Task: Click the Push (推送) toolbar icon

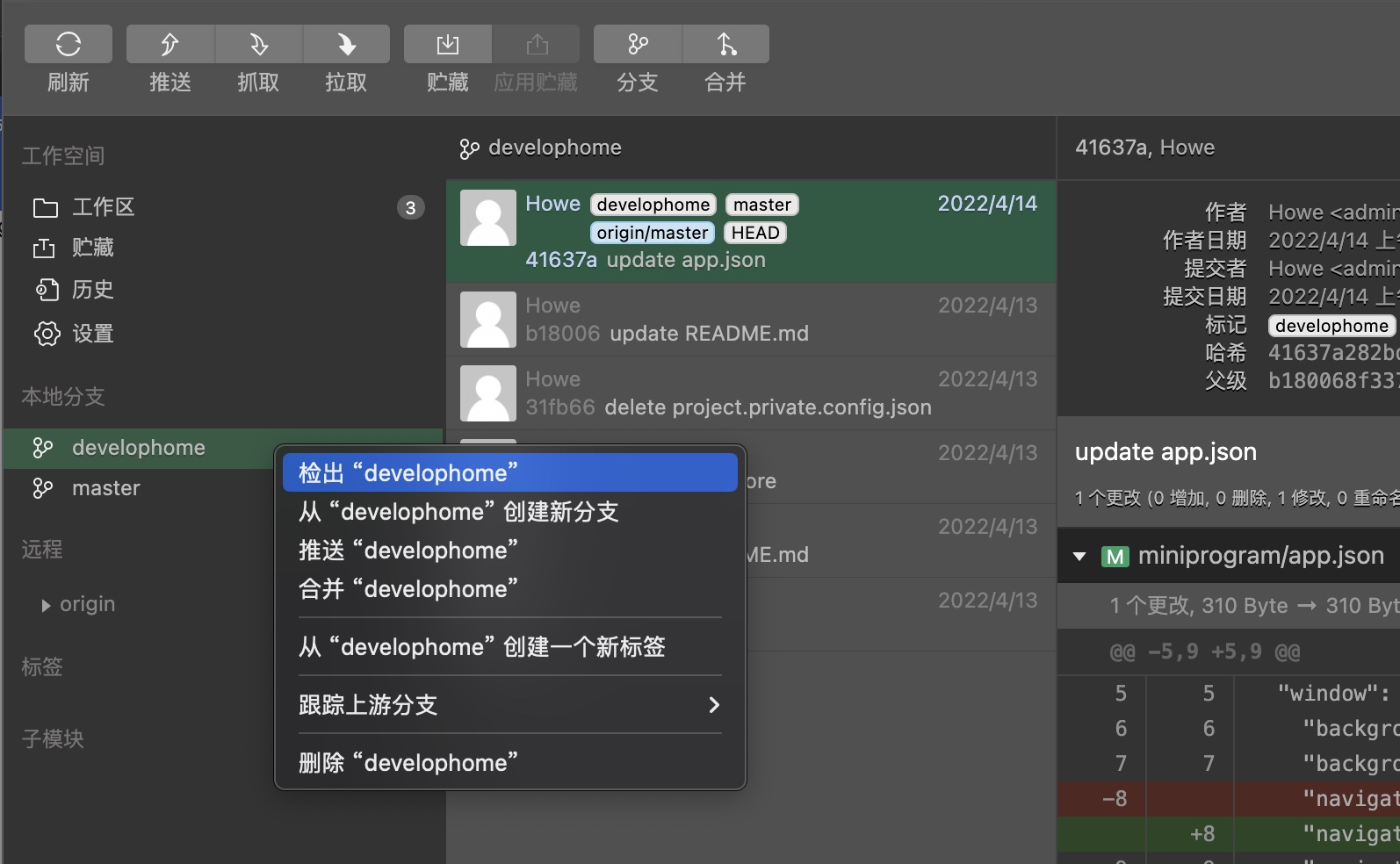Action: click(170, 44)
